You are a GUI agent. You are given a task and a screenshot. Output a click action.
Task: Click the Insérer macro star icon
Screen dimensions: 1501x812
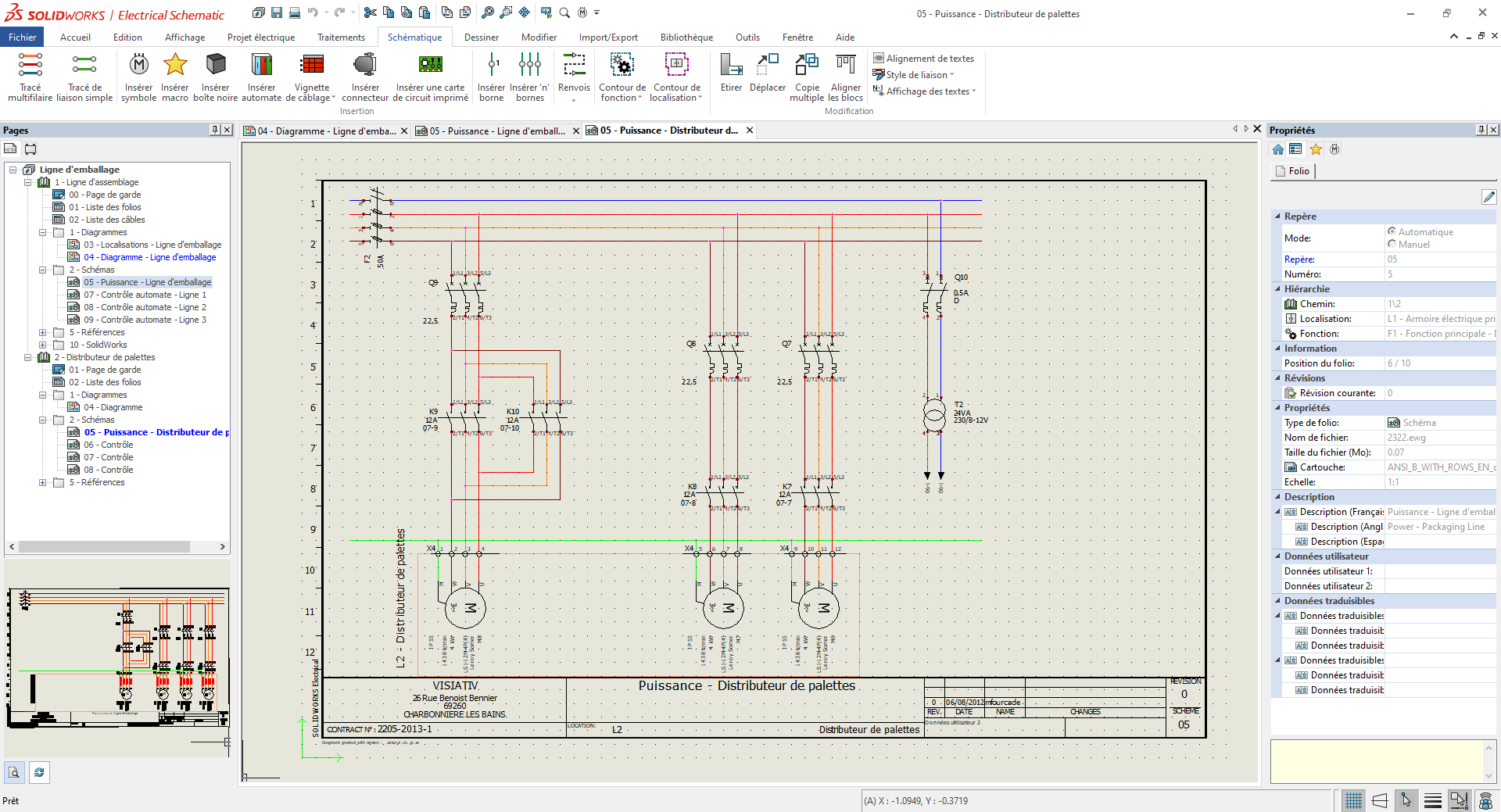click(175, 64)
